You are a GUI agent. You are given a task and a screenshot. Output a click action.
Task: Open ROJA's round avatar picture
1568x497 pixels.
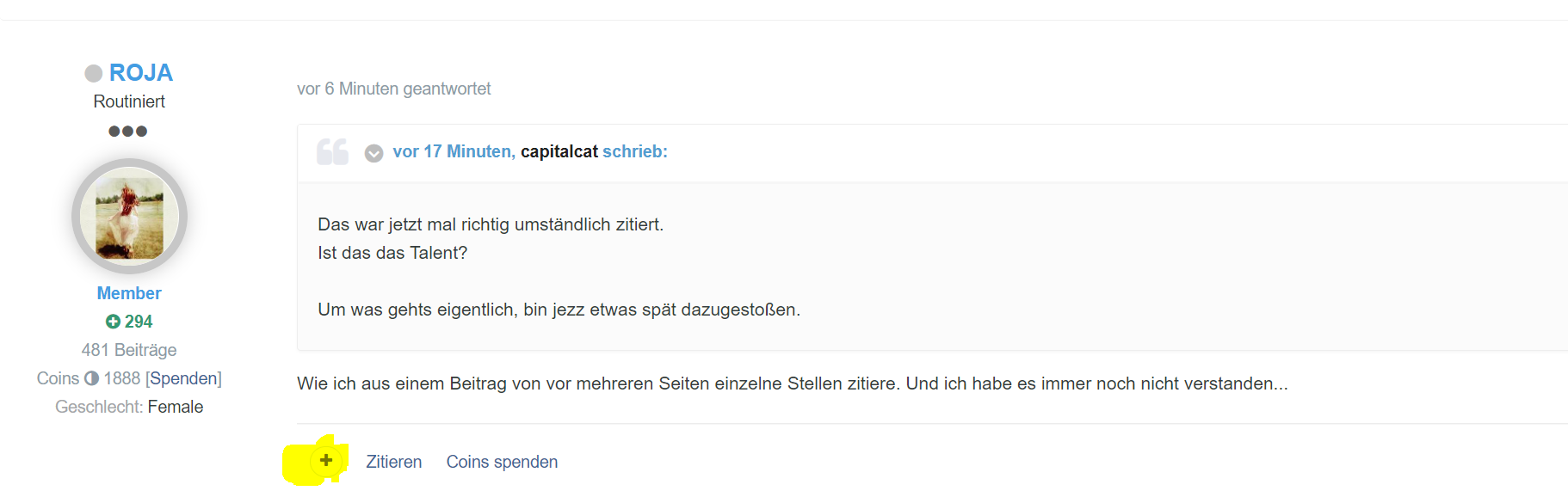pos(129,217)
